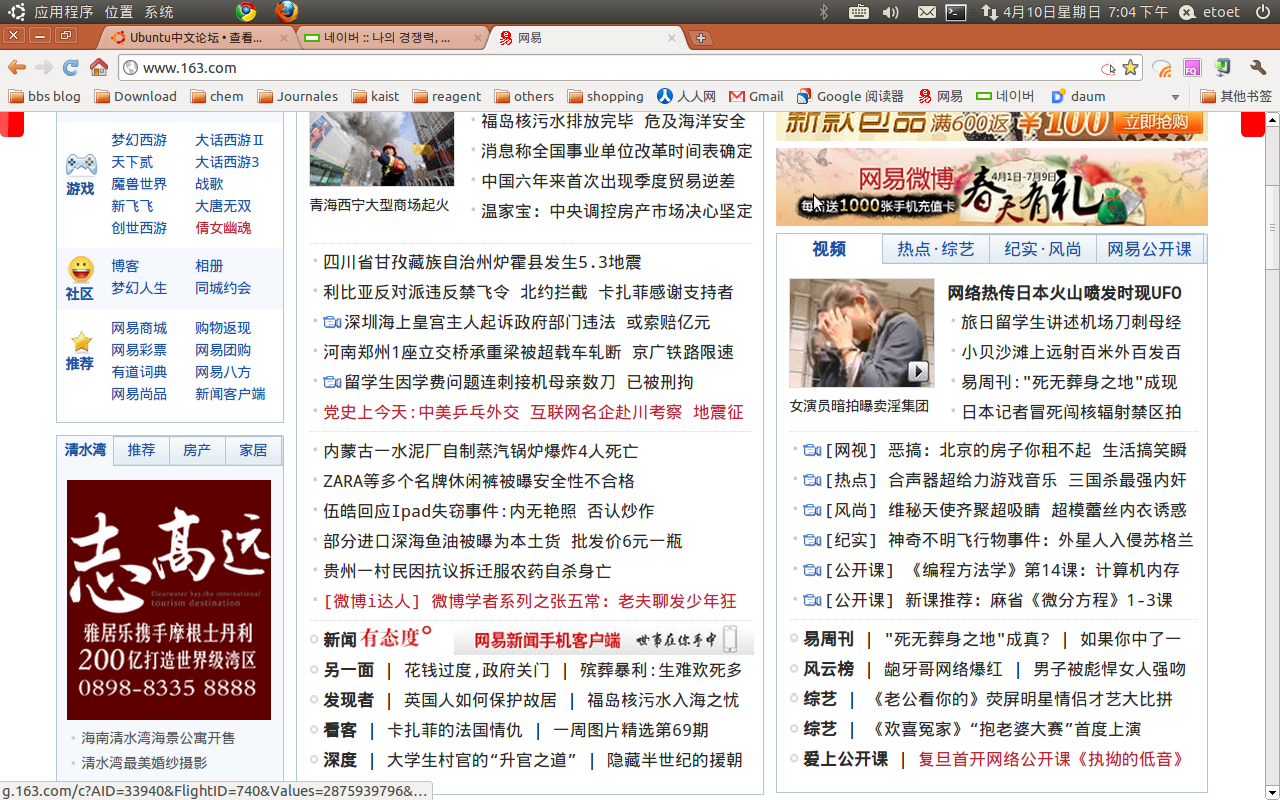This screenshot has width=1280, height=800.
Task: Open the 系统 menu
Action: [x=159, y=12]
